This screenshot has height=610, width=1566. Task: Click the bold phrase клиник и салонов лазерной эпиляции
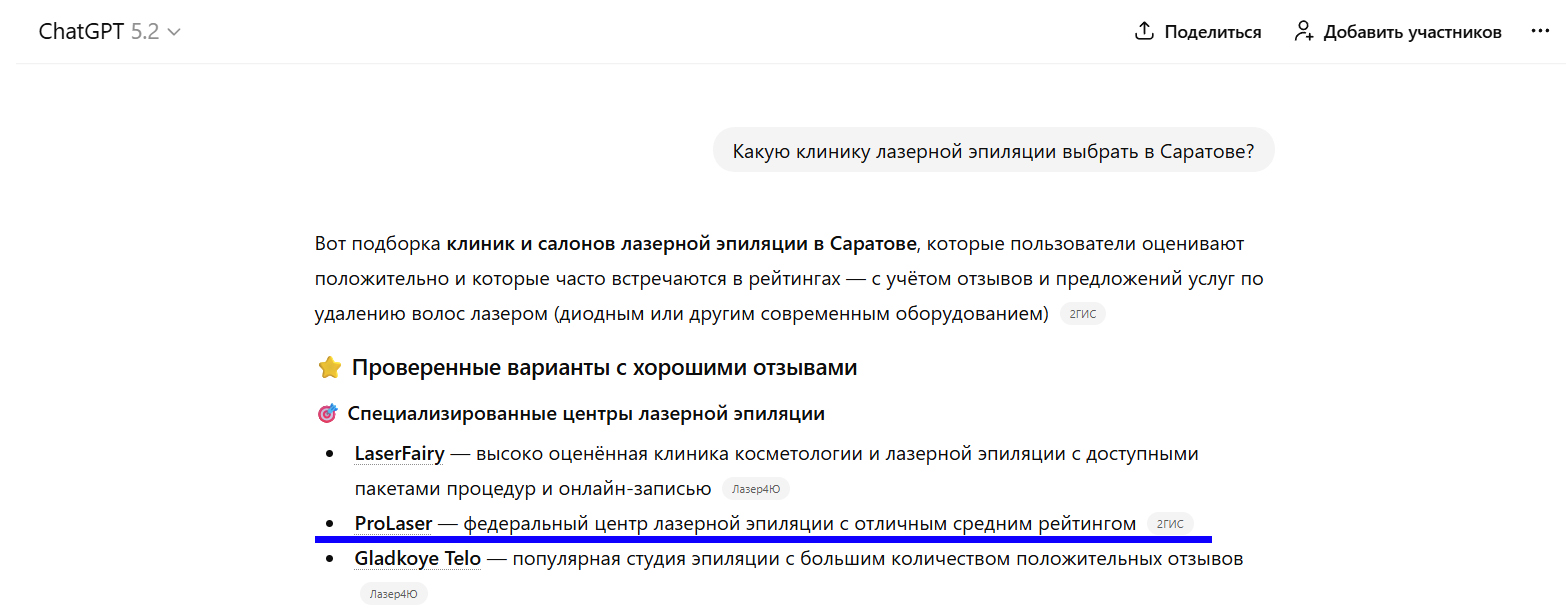[680, 244]
